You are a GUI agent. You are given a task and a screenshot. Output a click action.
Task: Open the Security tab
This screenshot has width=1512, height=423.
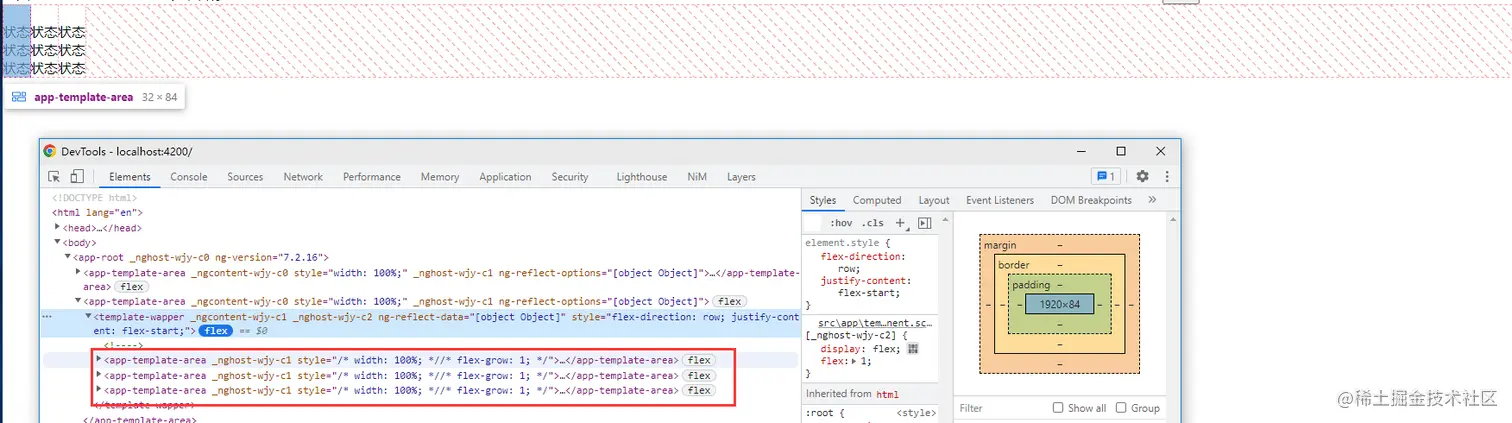pyautogui.click(x=570, y=177)
